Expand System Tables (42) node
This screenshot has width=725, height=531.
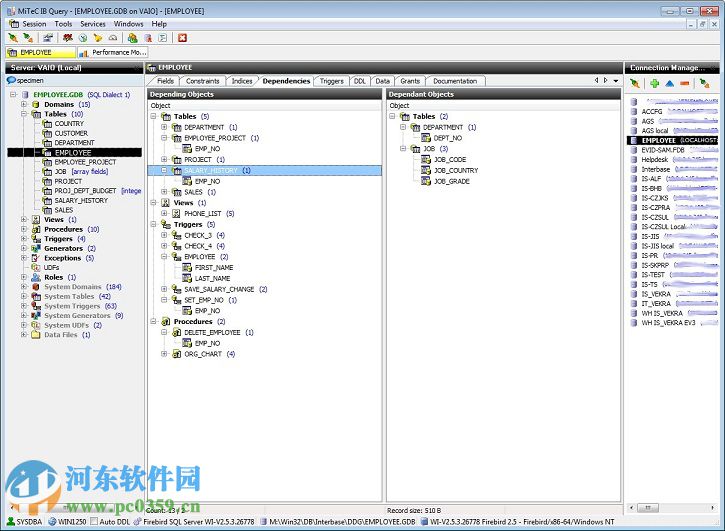(24, 296)
